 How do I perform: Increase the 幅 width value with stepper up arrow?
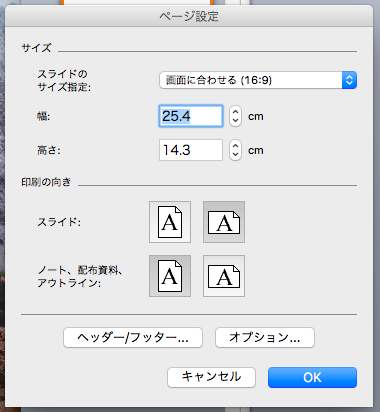click(235, 111)
